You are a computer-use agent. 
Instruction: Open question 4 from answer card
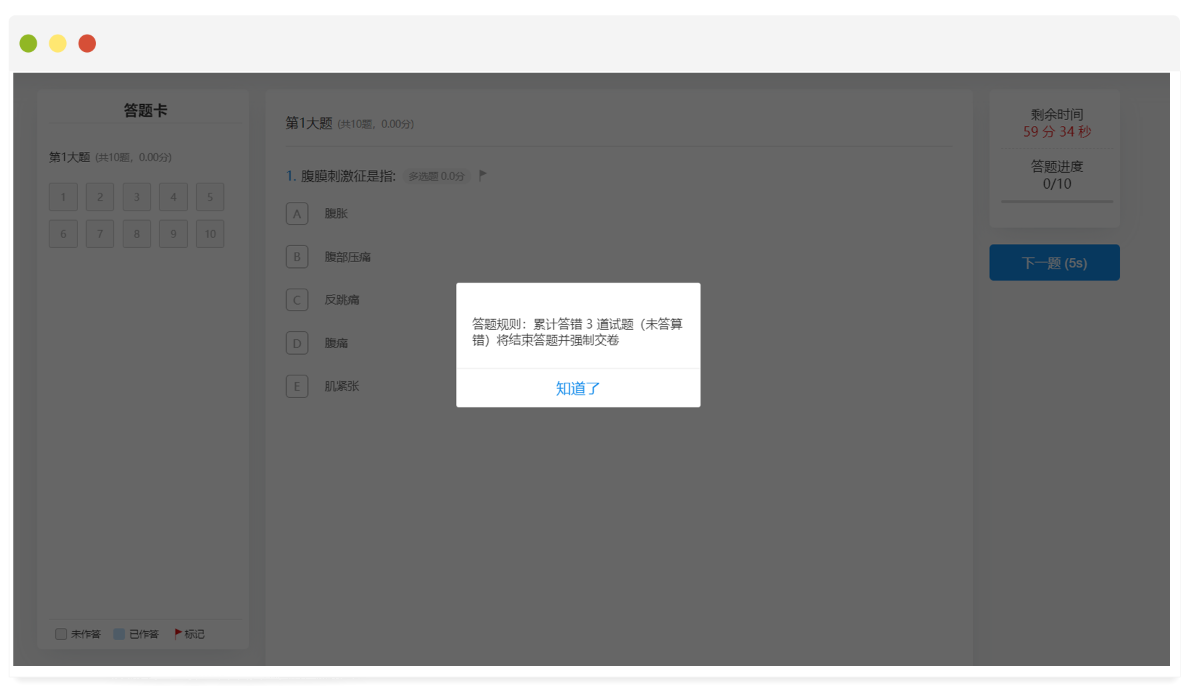pyautogui.click(x=173, y=197)
